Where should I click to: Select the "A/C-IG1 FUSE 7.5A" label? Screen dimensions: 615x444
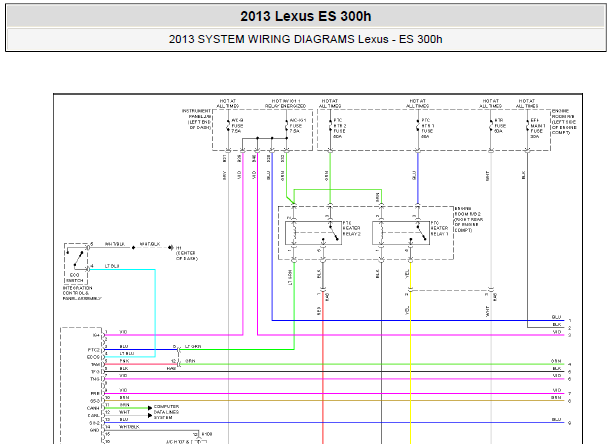[x=296, y=126]
